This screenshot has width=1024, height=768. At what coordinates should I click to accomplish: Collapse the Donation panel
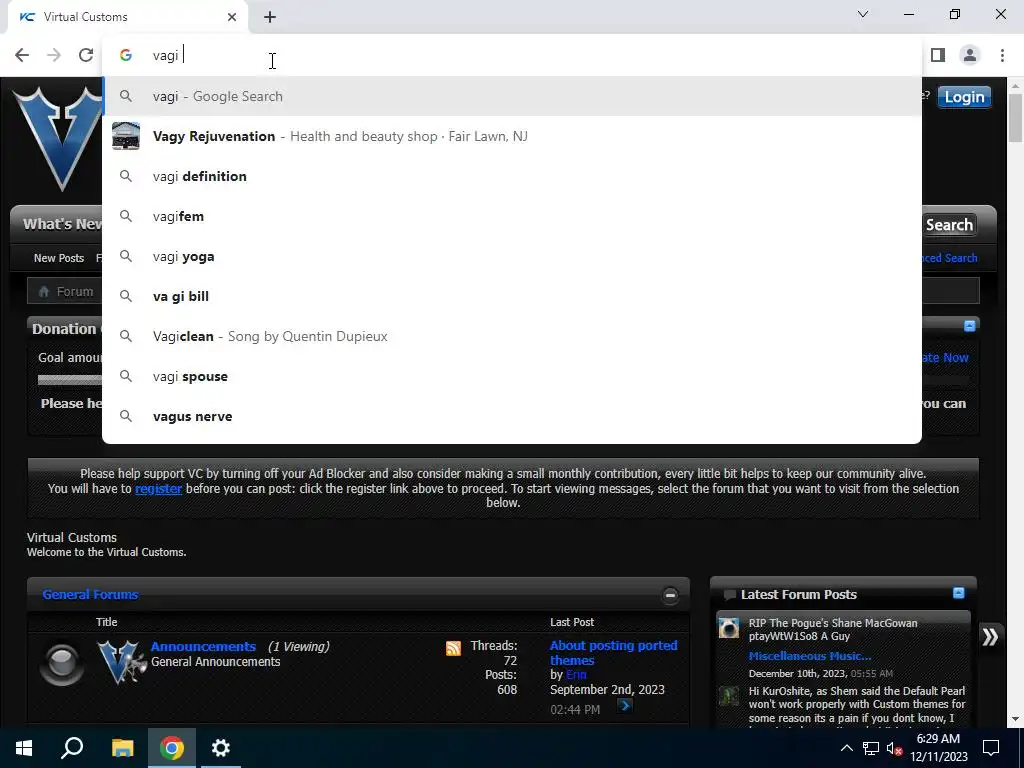point(970,326)
